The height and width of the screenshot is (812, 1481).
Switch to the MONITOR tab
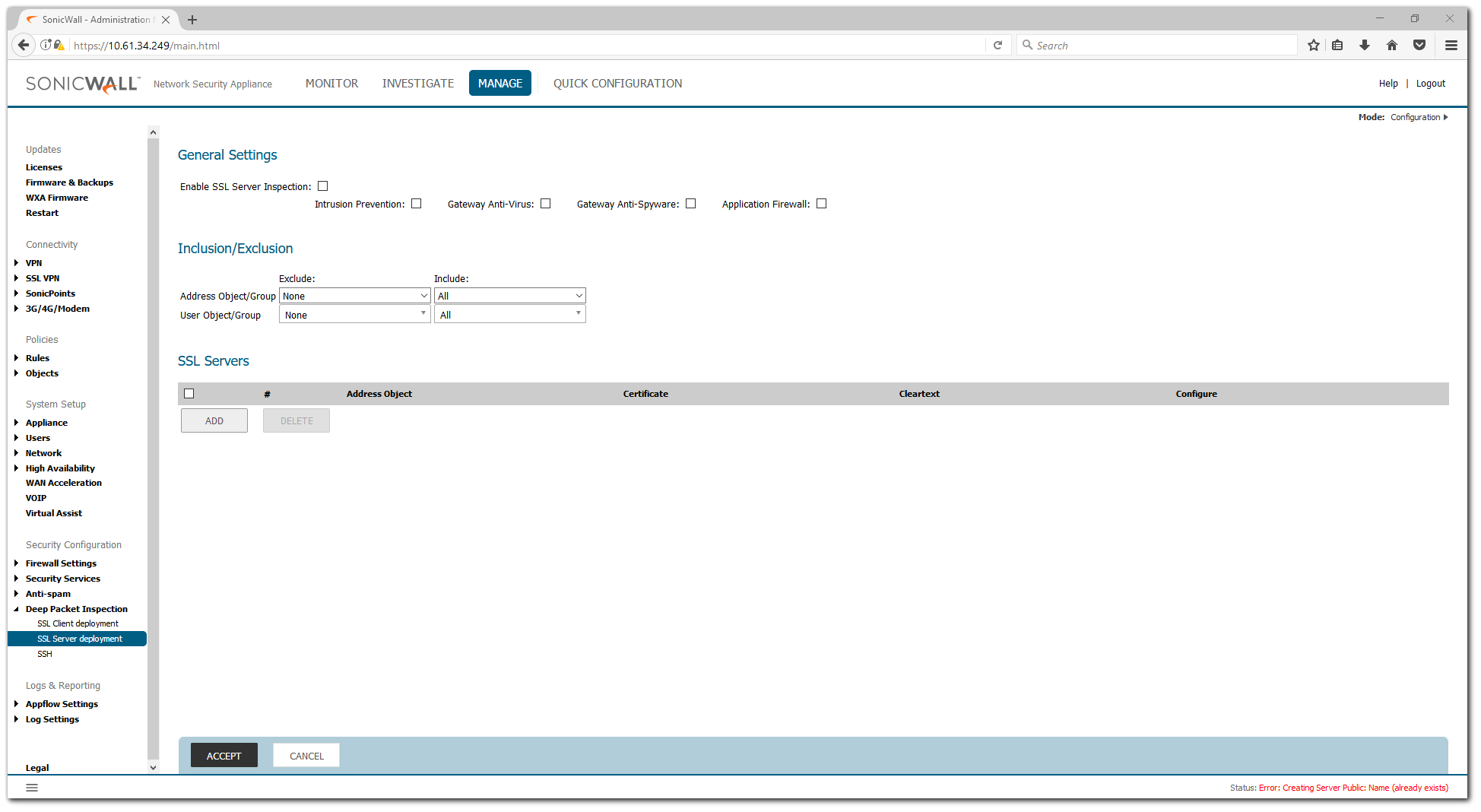tap(331, 84)
